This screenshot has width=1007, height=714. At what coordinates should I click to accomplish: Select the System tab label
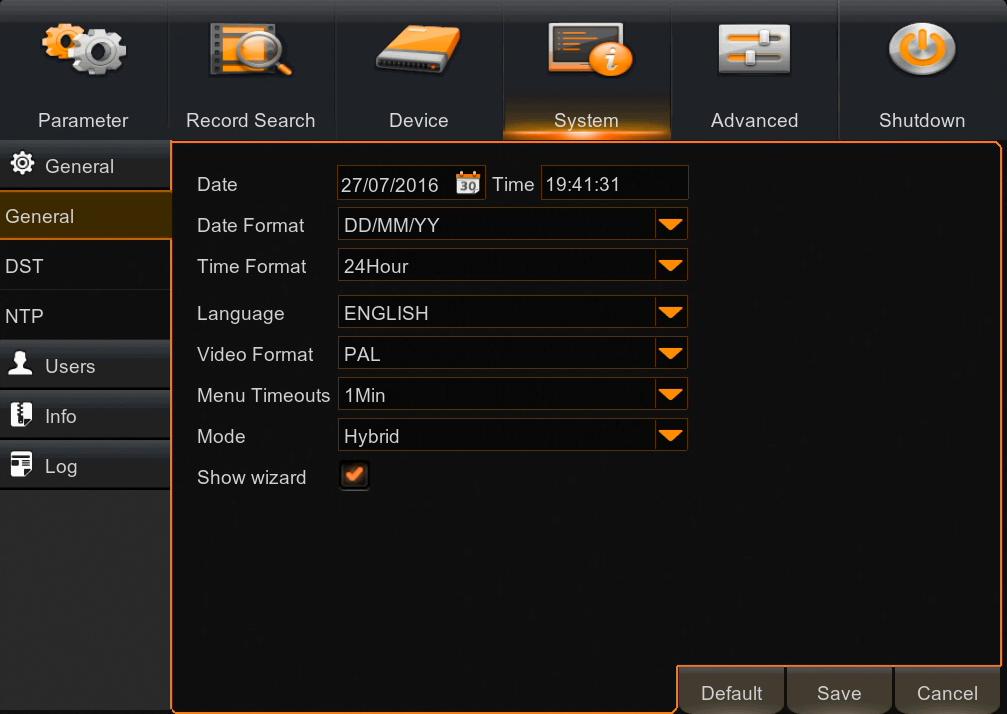click(x=586, y=120)
